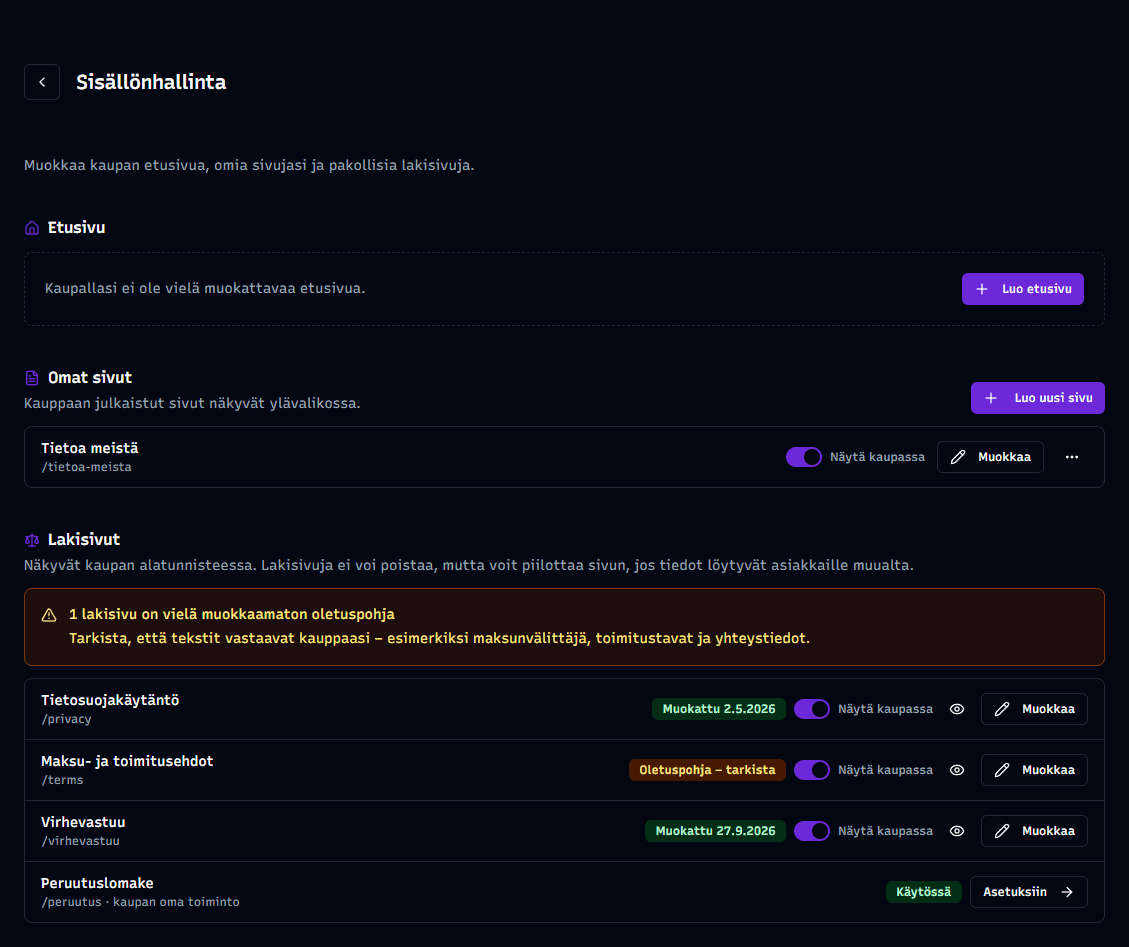Preview Maksu- ja toimitusehdot with the eye icon
The image size is (1129, 947).
tap(957, 771)
